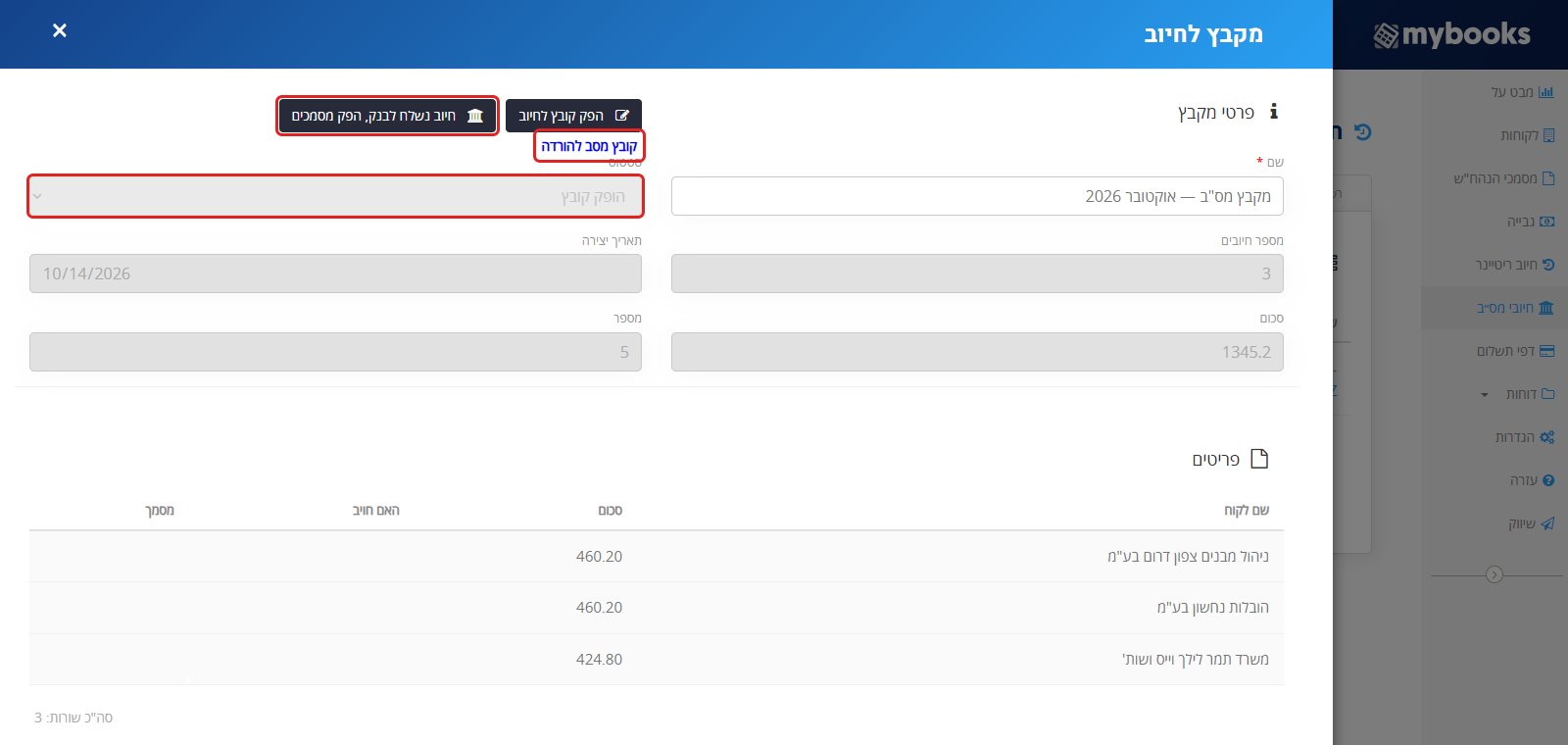Close the מקבץ לחיוב dialog with X
This screenshot has width=1568, height=745.
point(60,30)
